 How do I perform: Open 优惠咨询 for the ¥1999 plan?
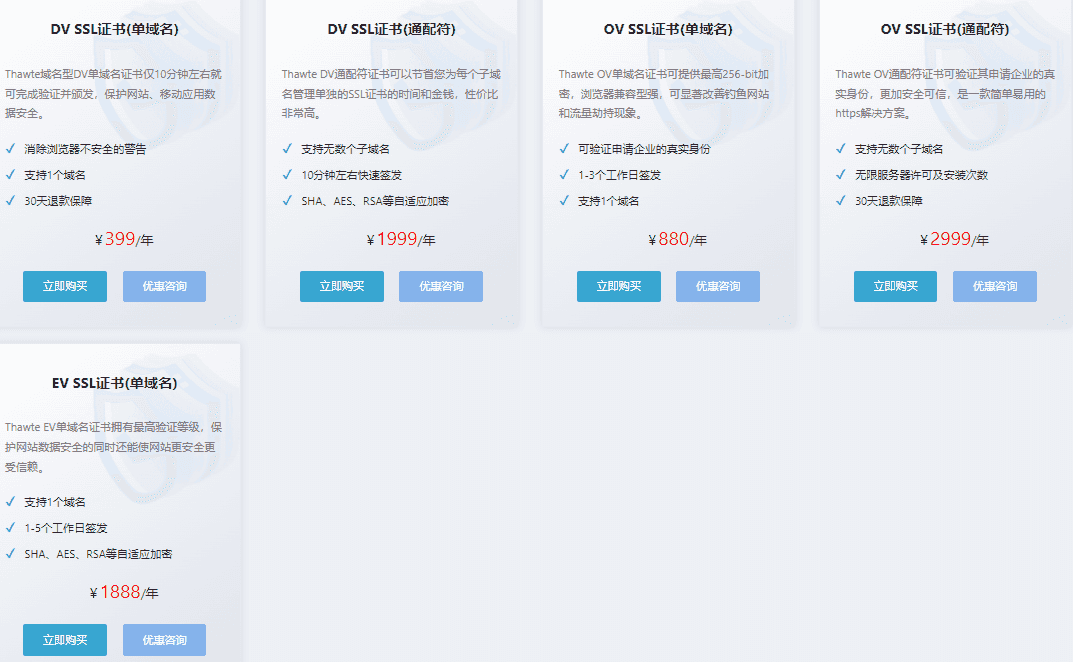[441, 286]
